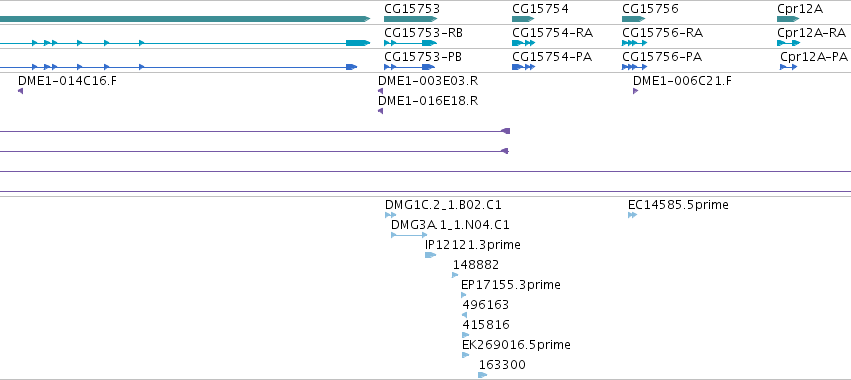Click the IP12121.3prime EST glyph
This screenshot has height=380, width=851.
[x=430, y=255]
